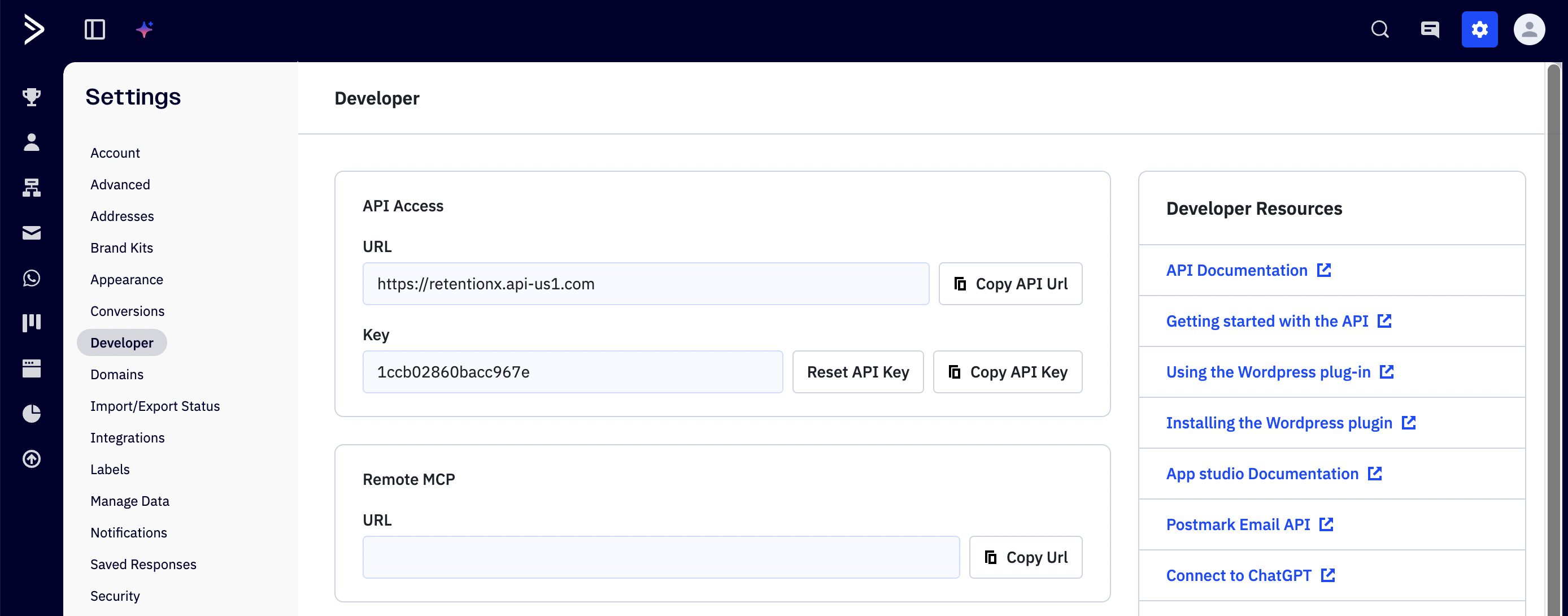1568x616 pixels.
Task: Open the Conversations chat icon
Action: pyautogui.click(x=1429, y=29)
